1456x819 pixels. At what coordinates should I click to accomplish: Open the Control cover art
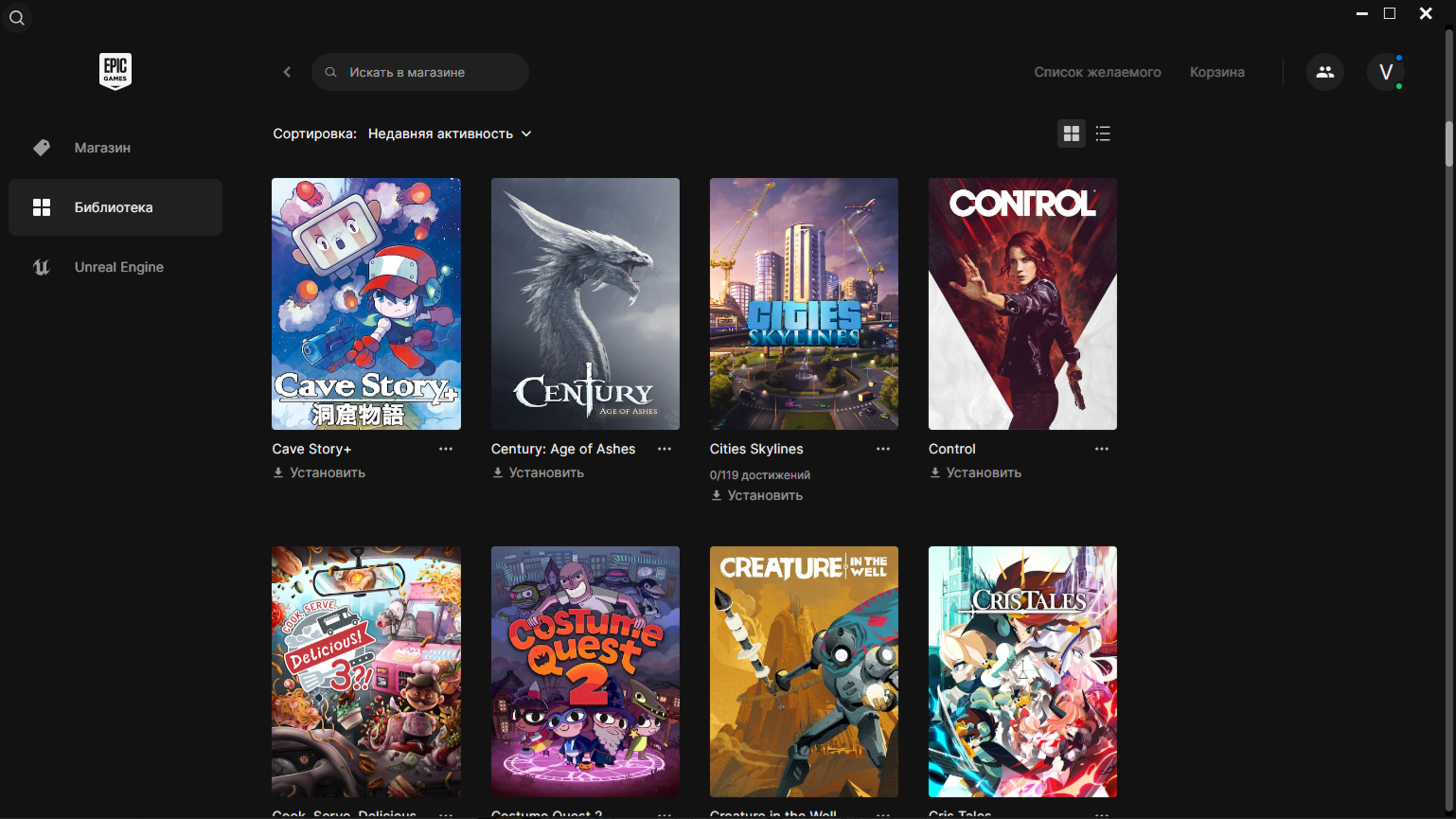click(1022, 304)
